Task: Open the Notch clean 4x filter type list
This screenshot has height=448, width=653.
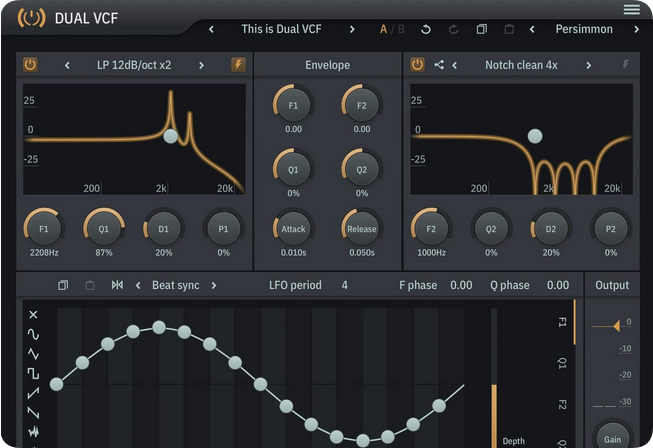Action: tap(521, 65)
